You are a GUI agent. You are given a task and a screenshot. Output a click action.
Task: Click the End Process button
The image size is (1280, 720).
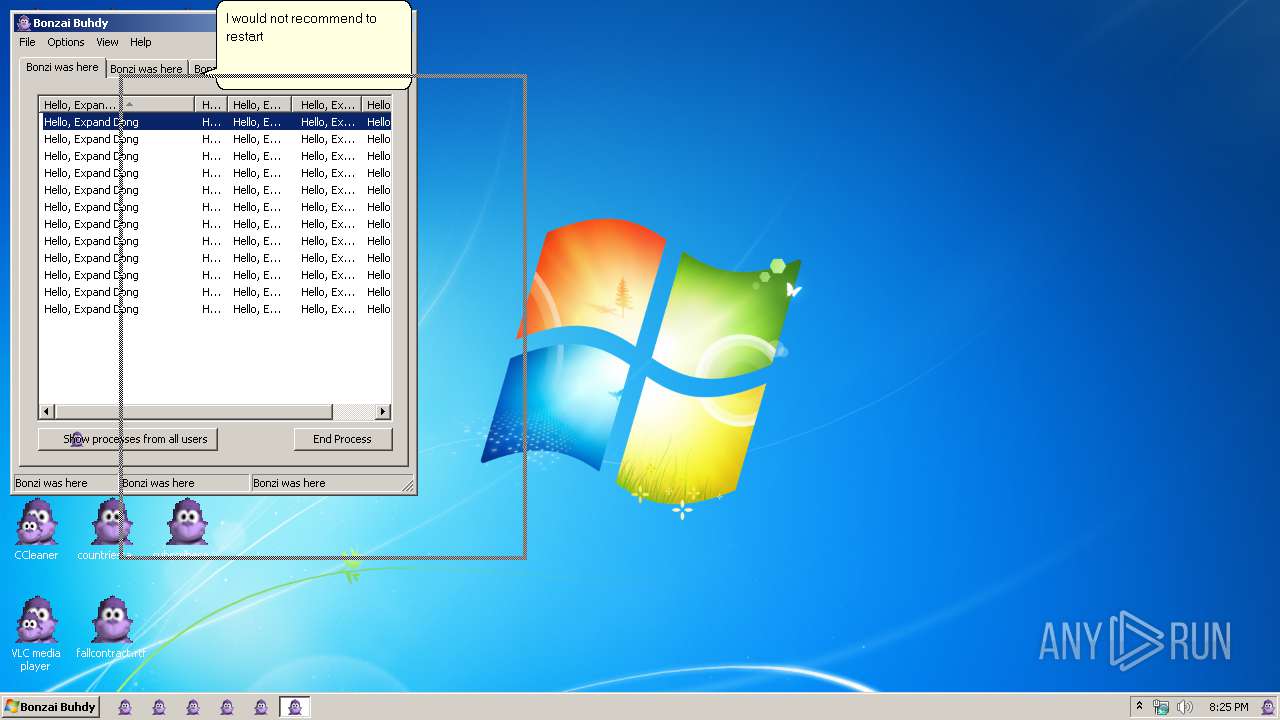pyautogui.click(x=342, y=439)
